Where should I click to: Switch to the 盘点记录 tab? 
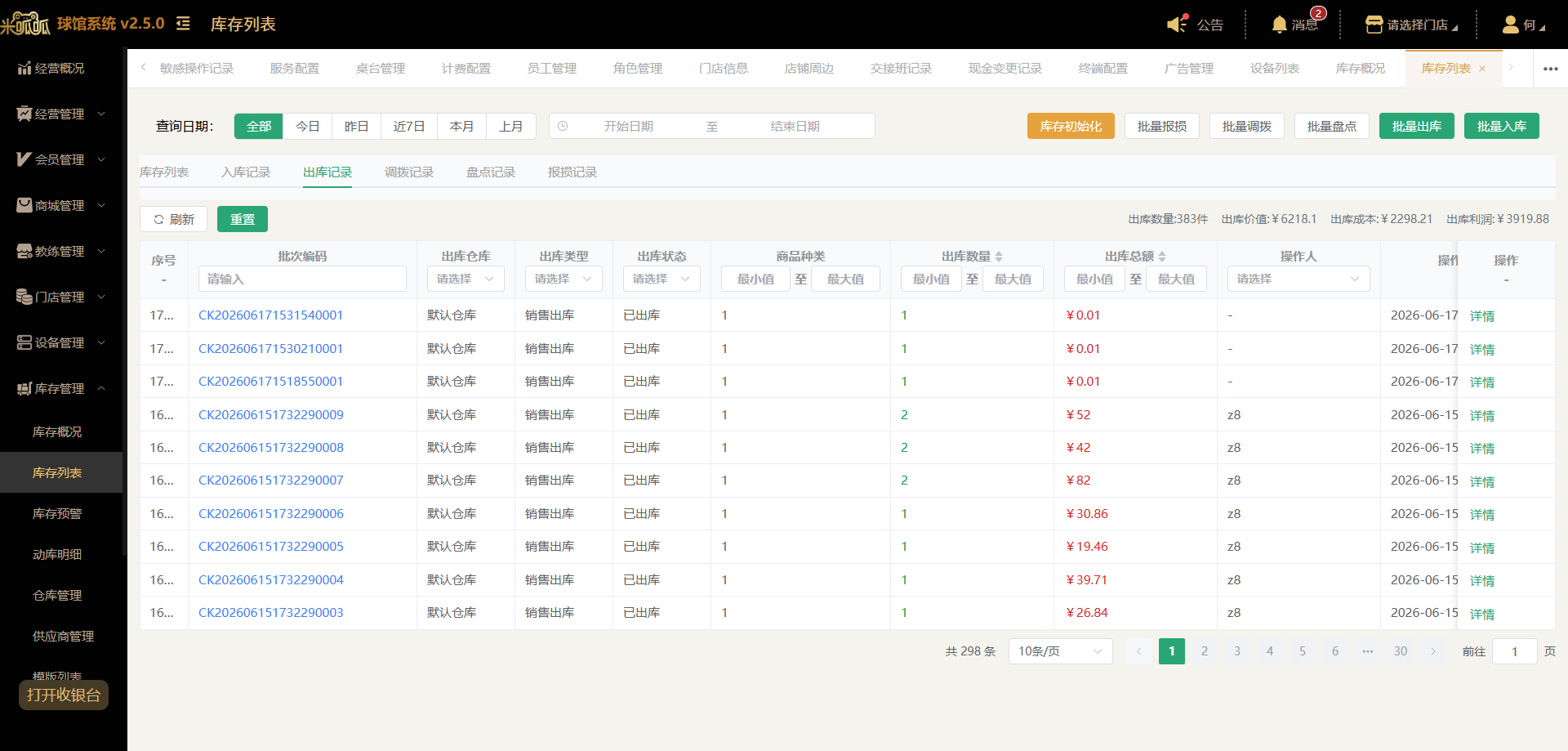491,172
